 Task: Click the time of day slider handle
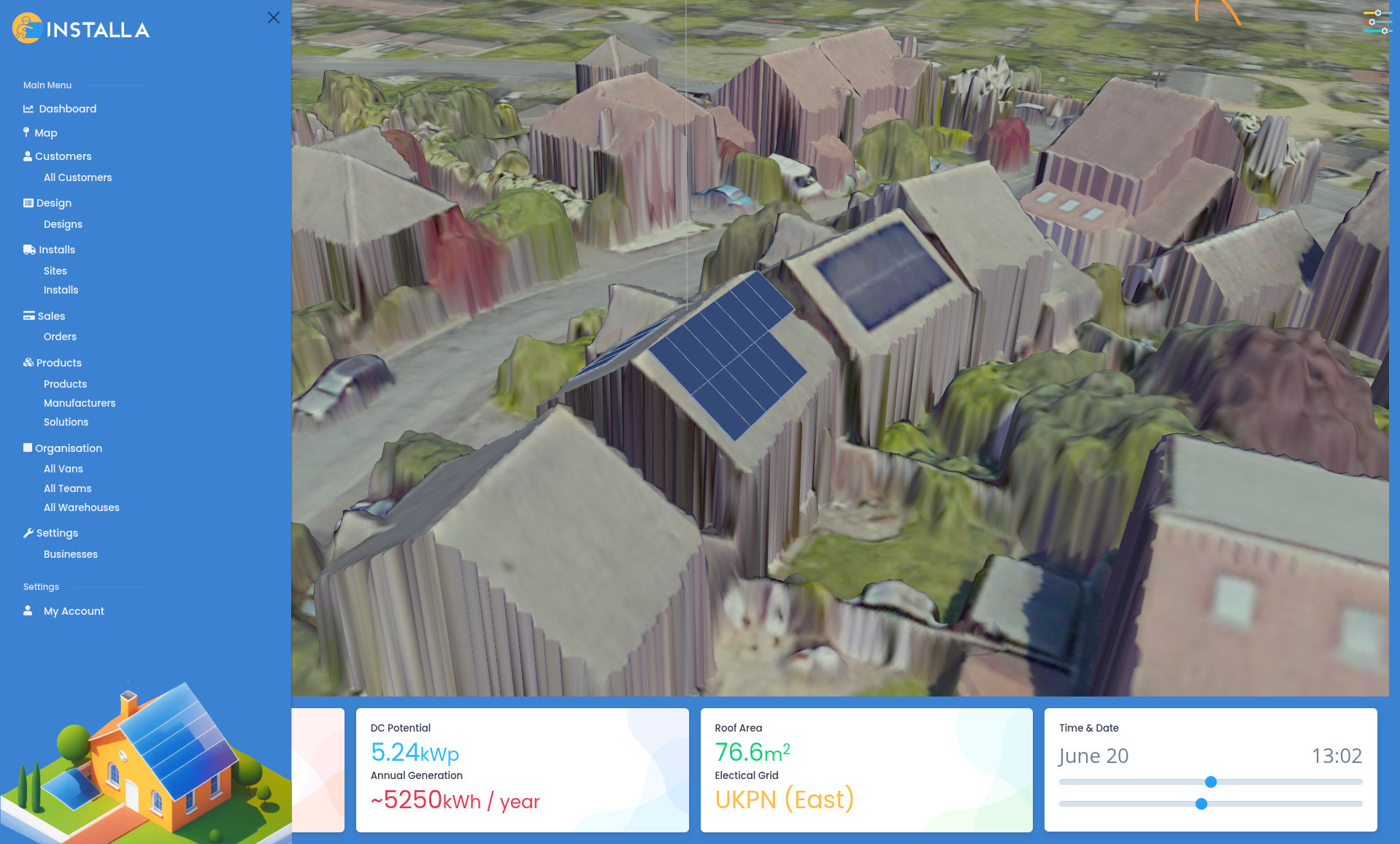pyautogui.click(x=1201, y=804)
